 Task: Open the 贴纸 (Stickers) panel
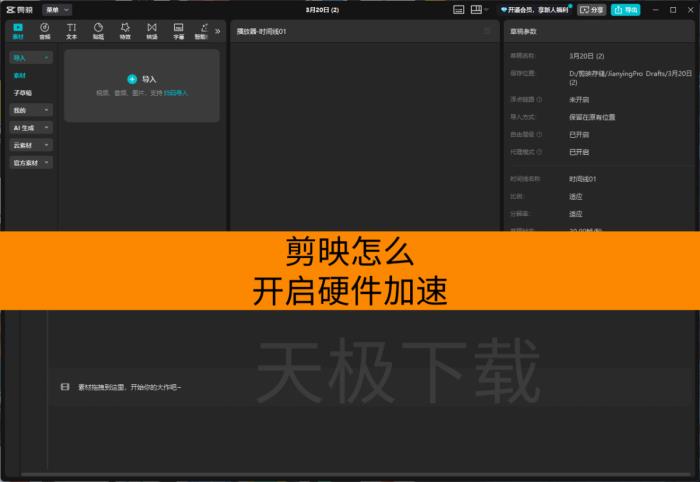tap(98, 30)
